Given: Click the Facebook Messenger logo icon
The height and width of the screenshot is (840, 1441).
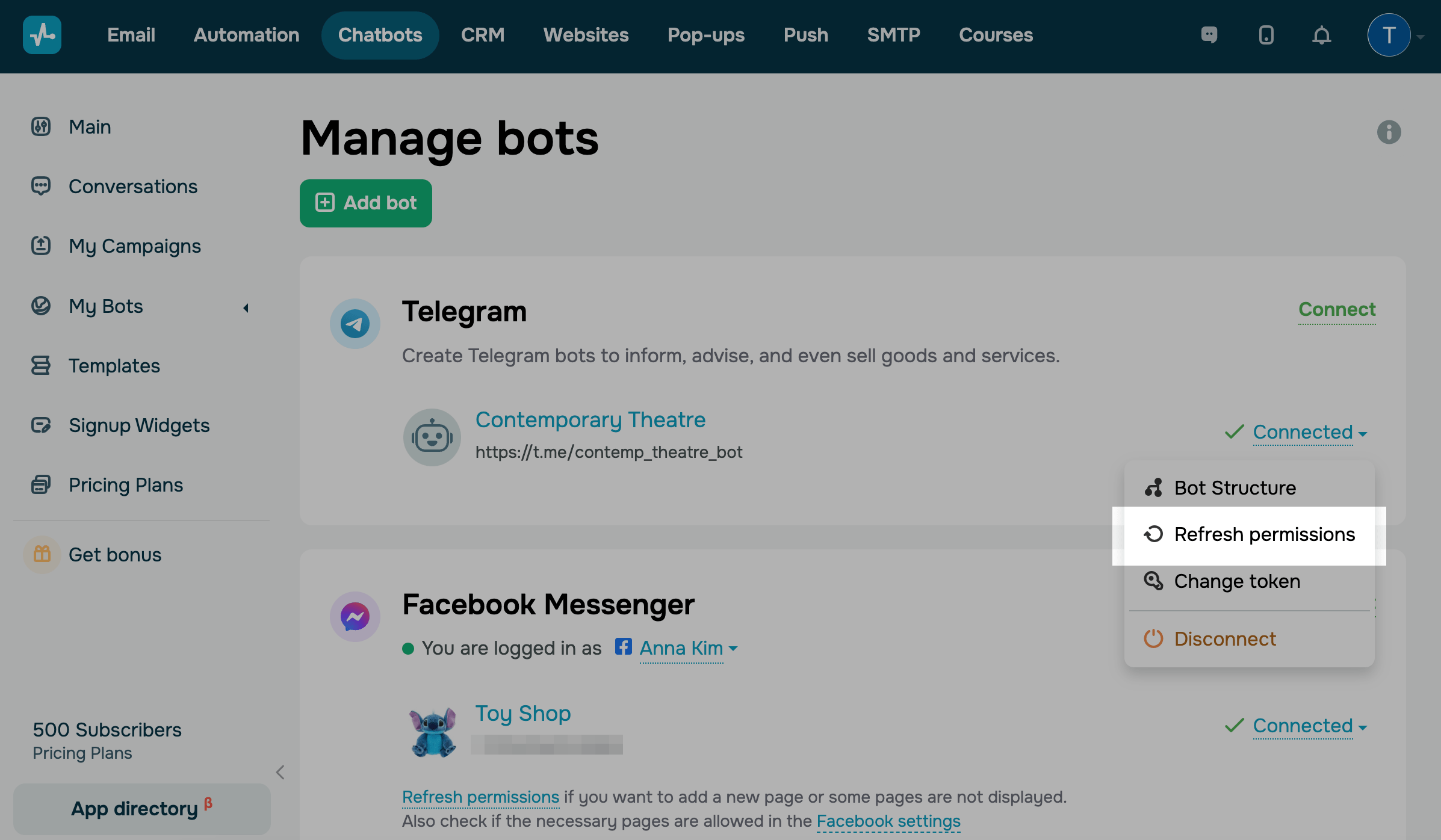Looking at the screenshot, I should pos(355,617).
